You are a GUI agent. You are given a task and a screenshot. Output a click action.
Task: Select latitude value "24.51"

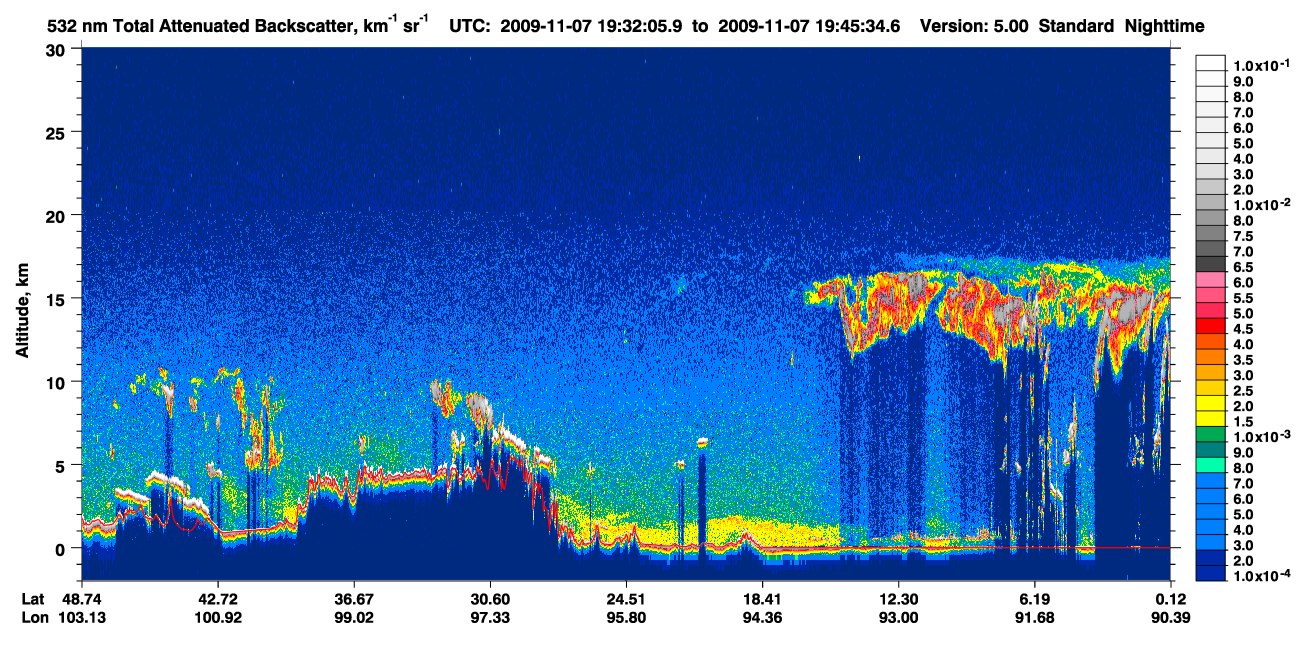[x=626, y=598]
